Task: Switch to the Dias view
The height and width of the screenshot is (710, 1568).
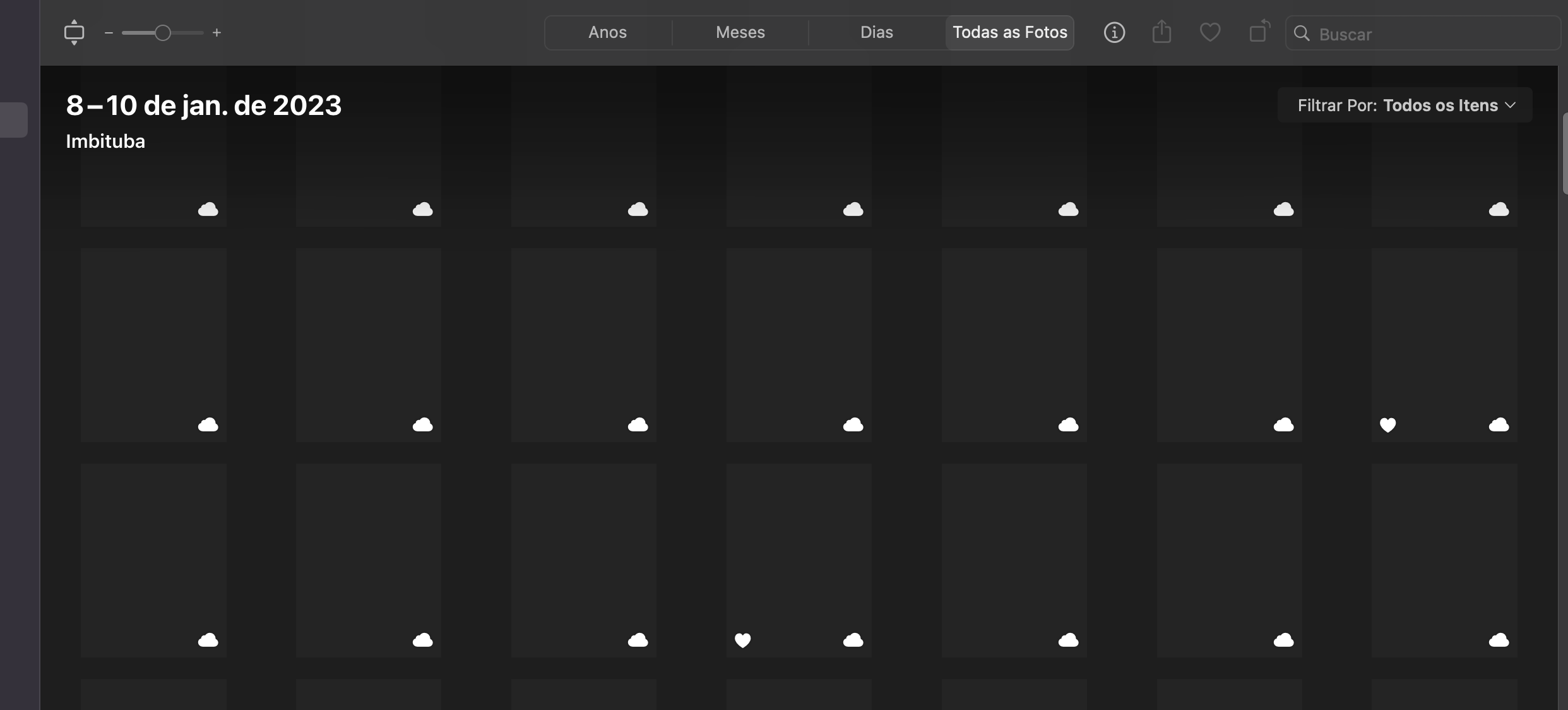Action: tap(876, 32)
